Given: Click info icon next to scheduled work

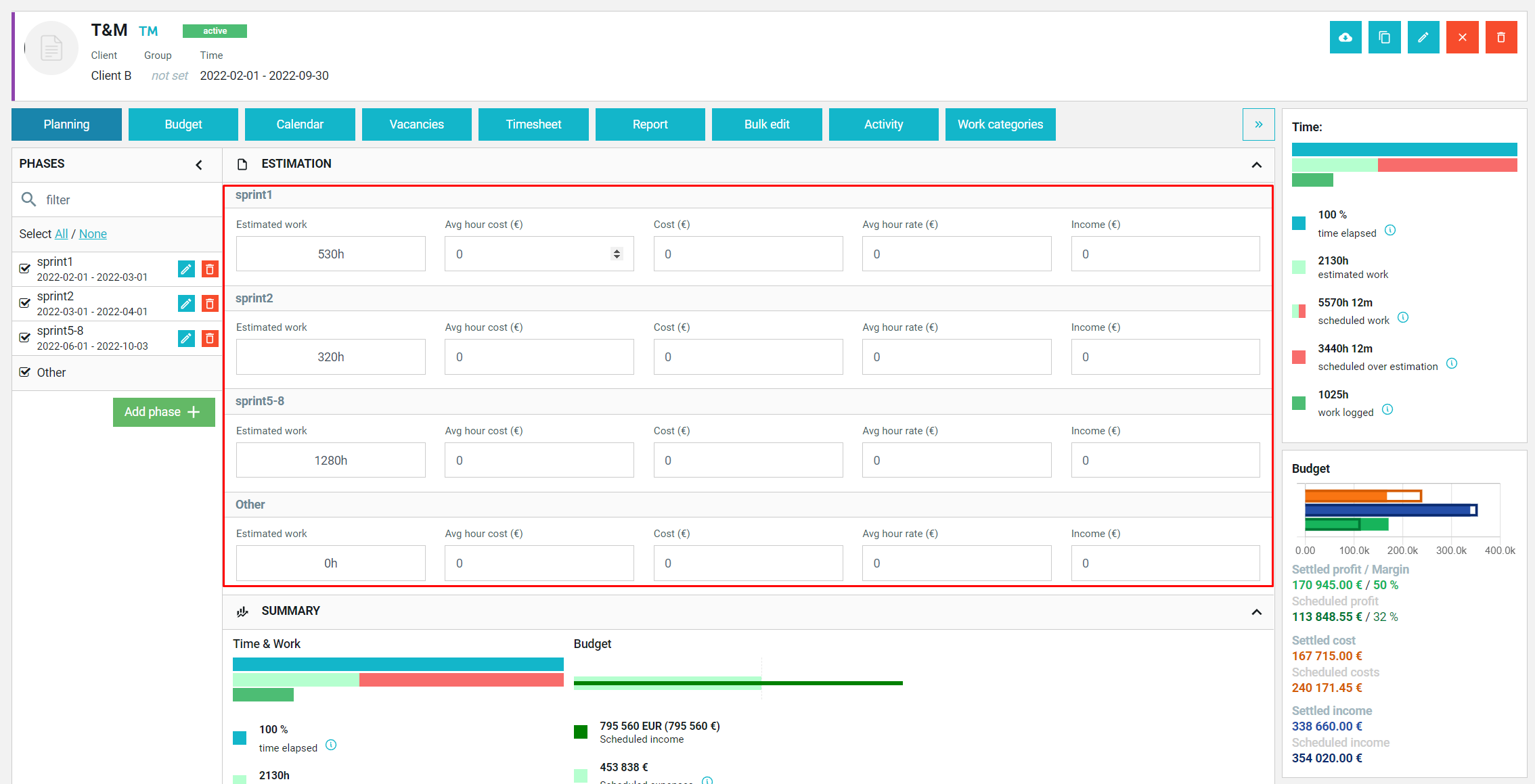Looking at the screenshot, I should coord(1403,318).
